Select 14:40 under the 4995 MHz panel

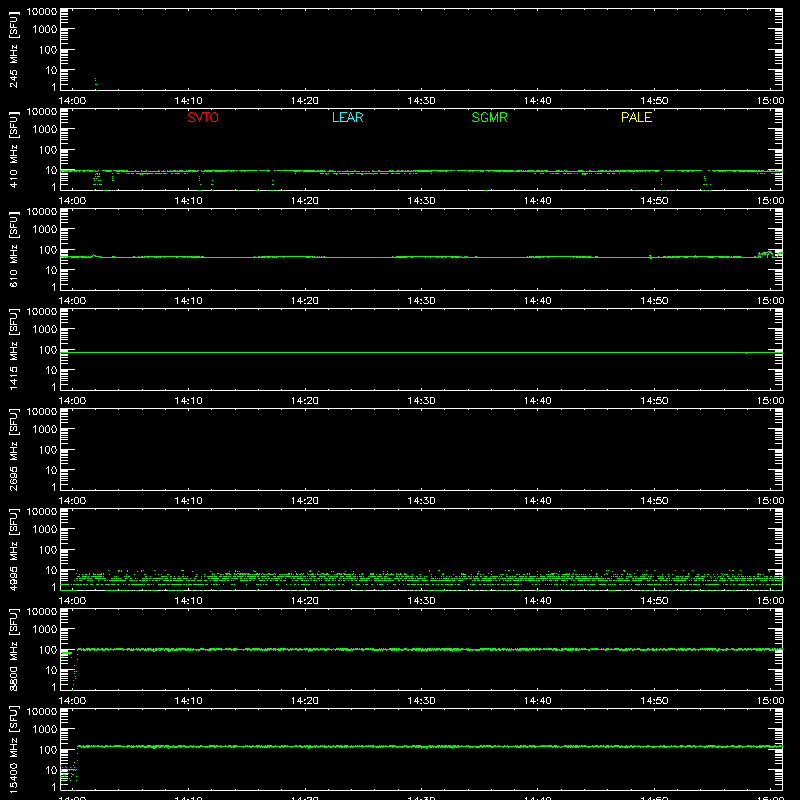point(537,601)
